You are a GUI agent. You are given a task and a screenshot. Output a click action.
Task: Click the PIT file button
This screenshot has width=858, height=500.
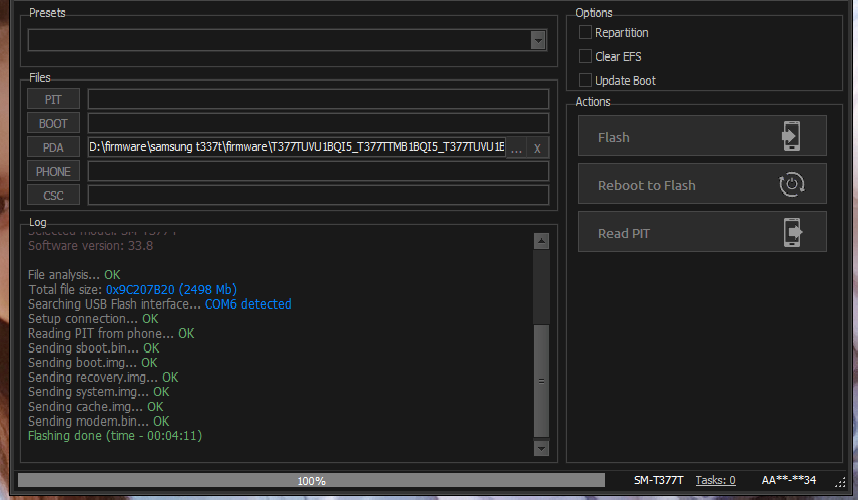click(x=53, y=100)
